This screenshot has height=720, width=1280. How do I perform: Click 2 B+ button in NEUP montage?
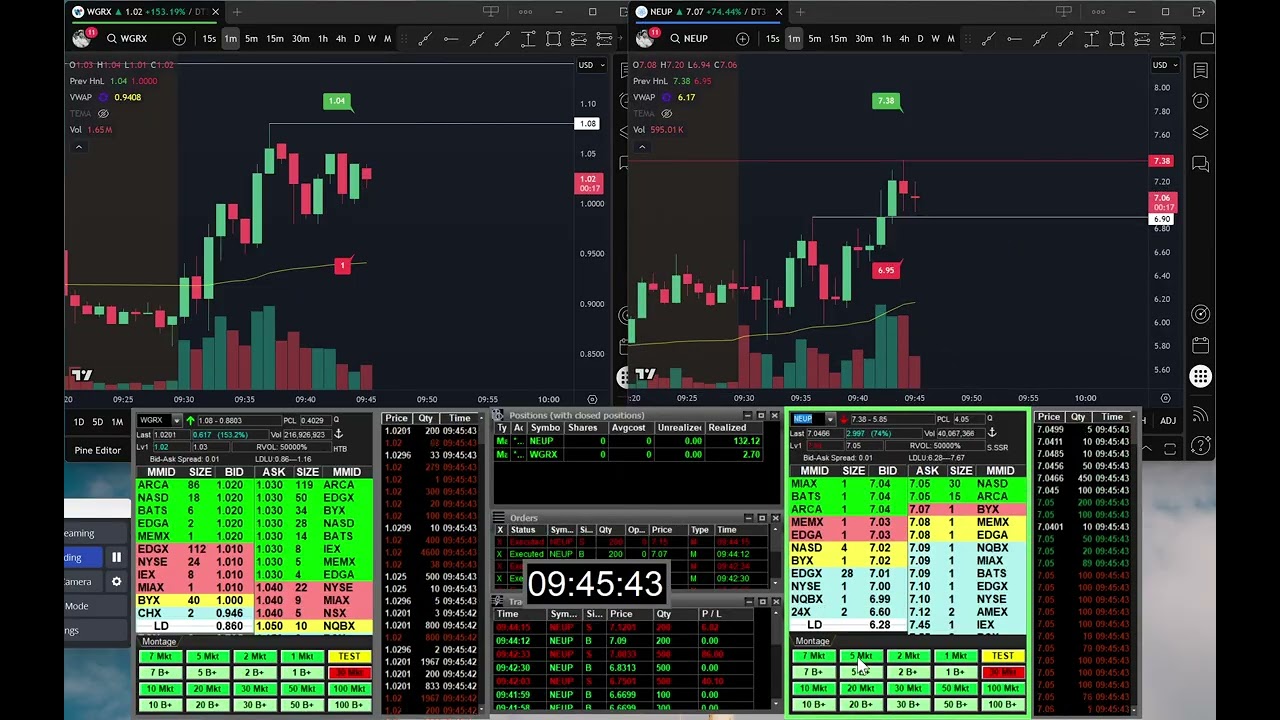(908, 673)
